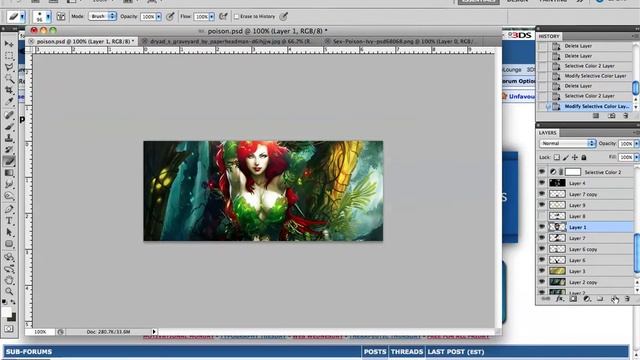This screenshot has height=360, width=640.
Task: Open the eraser Mode dropdown
Action: (x=102, y=16)
